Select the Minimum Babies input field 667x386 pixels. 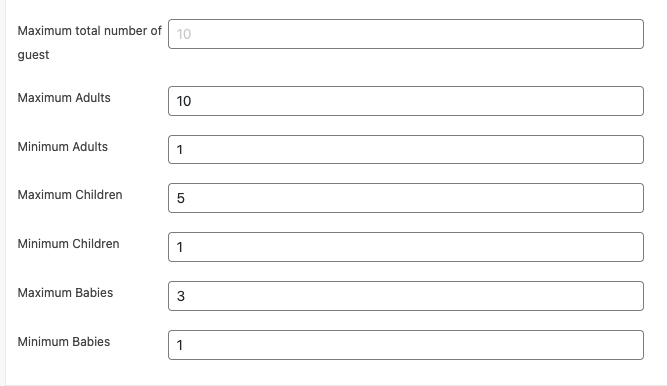(406, 345)
